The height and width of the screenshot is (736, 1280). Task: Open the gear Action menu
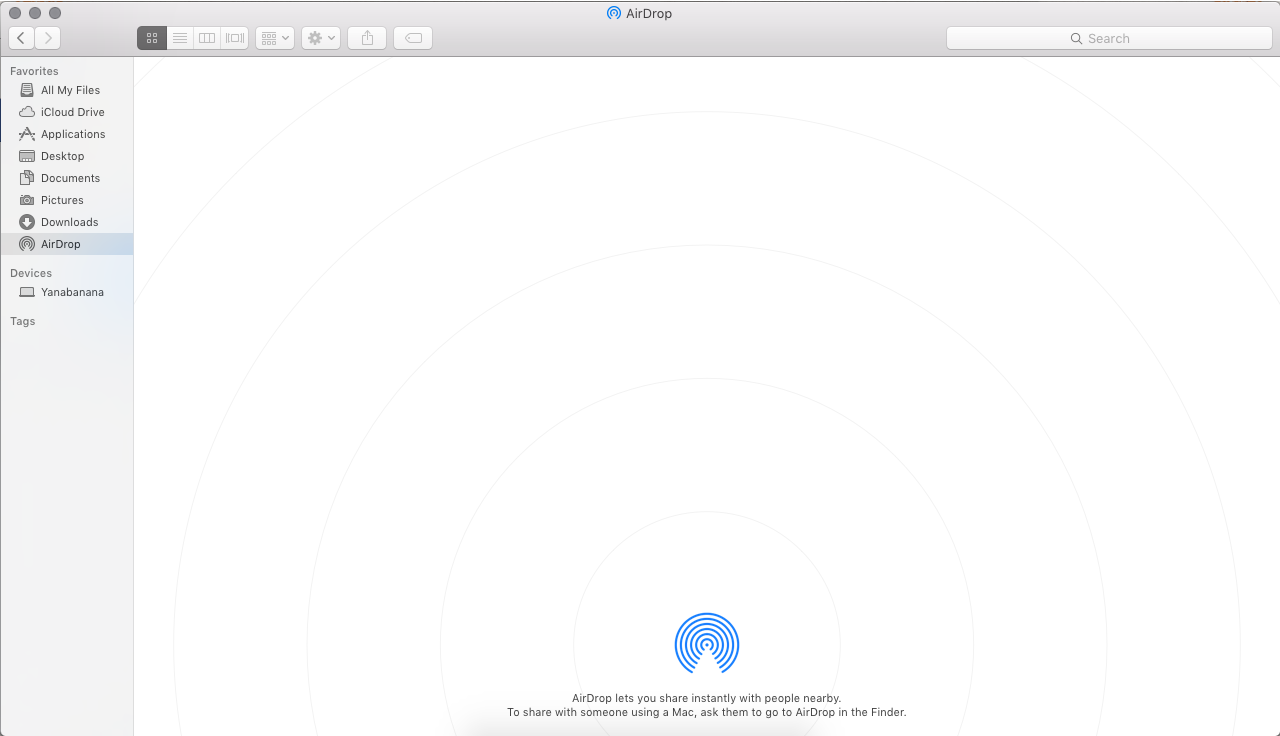321,38
